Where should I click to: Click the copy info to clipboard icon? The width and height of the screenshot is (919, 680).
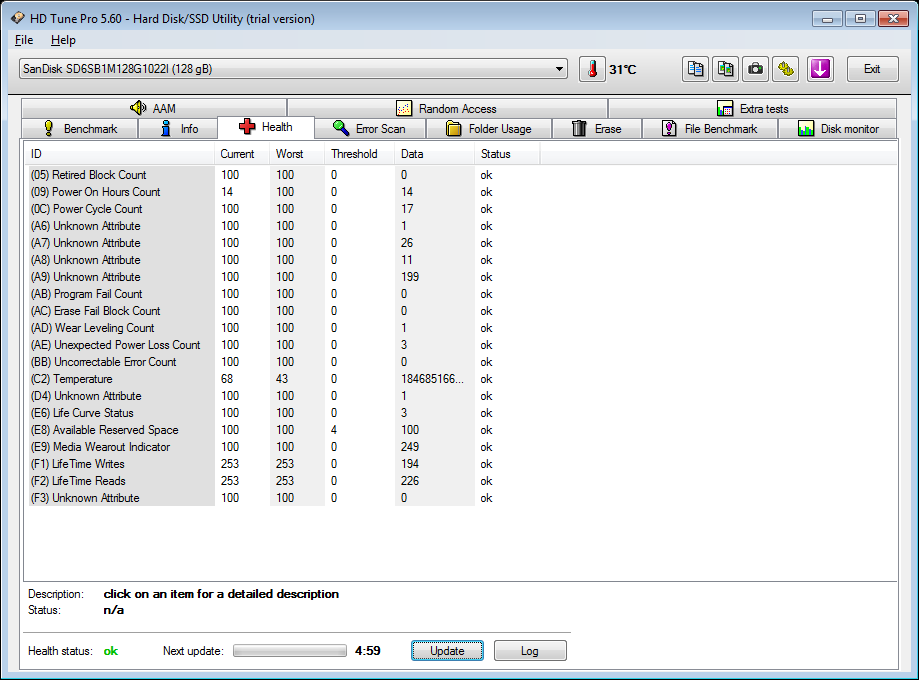[x=696, y=69]
